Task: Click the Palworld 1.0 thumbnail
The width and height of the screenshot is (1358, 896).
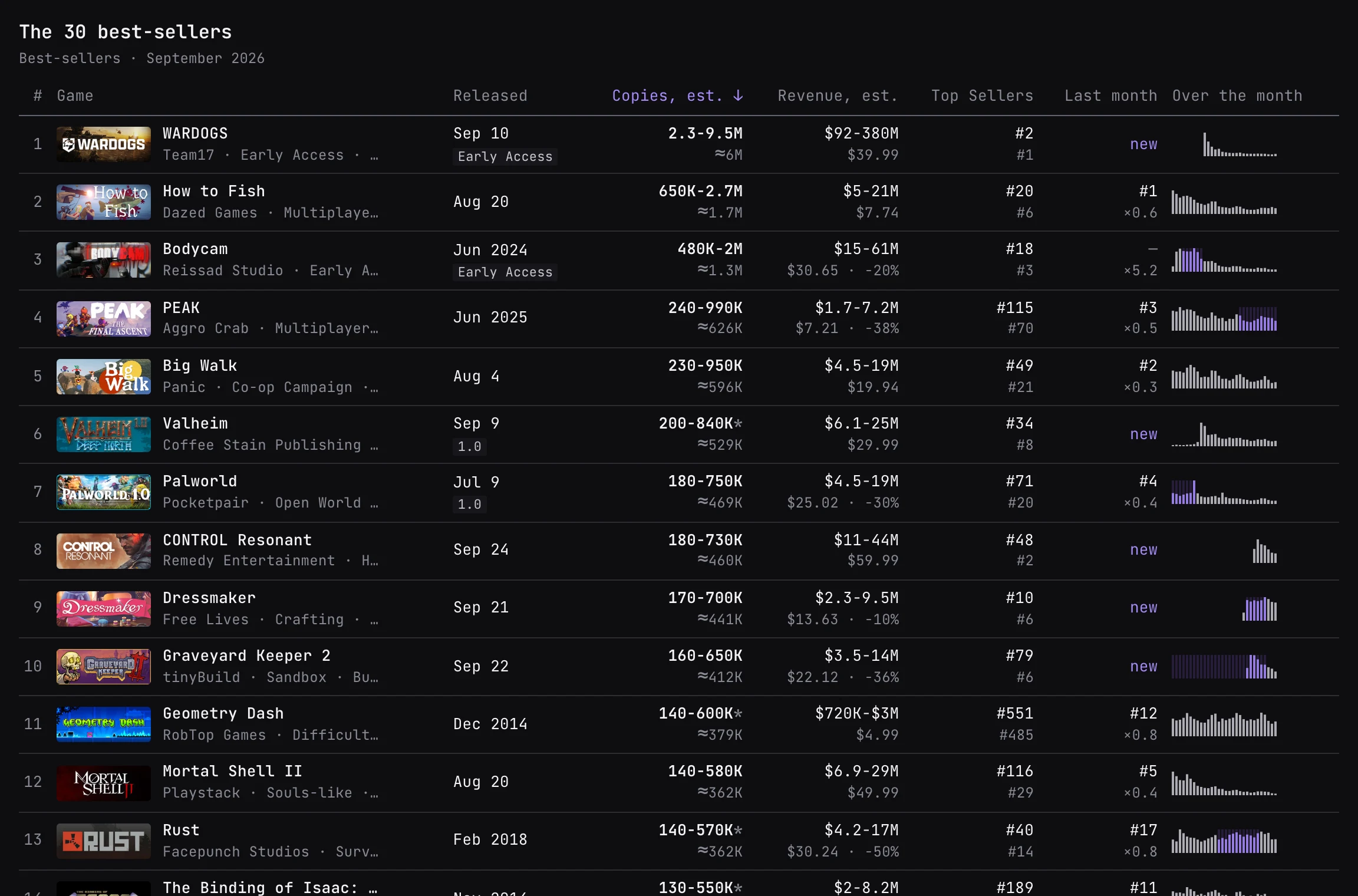Action: (104, 492)
